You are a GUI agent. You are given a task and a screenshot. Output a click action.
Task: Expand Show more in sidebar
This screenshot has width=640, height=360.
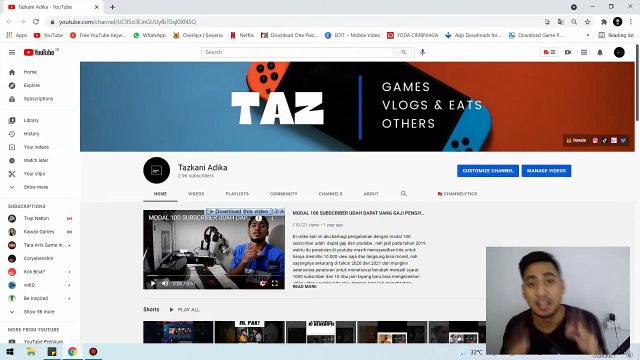(36, 187)
